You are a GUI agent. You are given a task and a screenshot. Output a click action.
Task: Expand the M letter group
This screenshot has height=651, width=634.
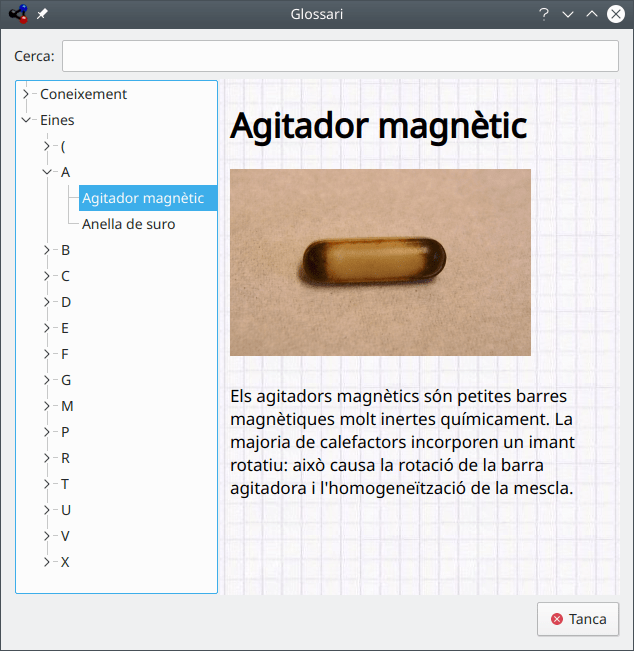click(x=47, y=406)
